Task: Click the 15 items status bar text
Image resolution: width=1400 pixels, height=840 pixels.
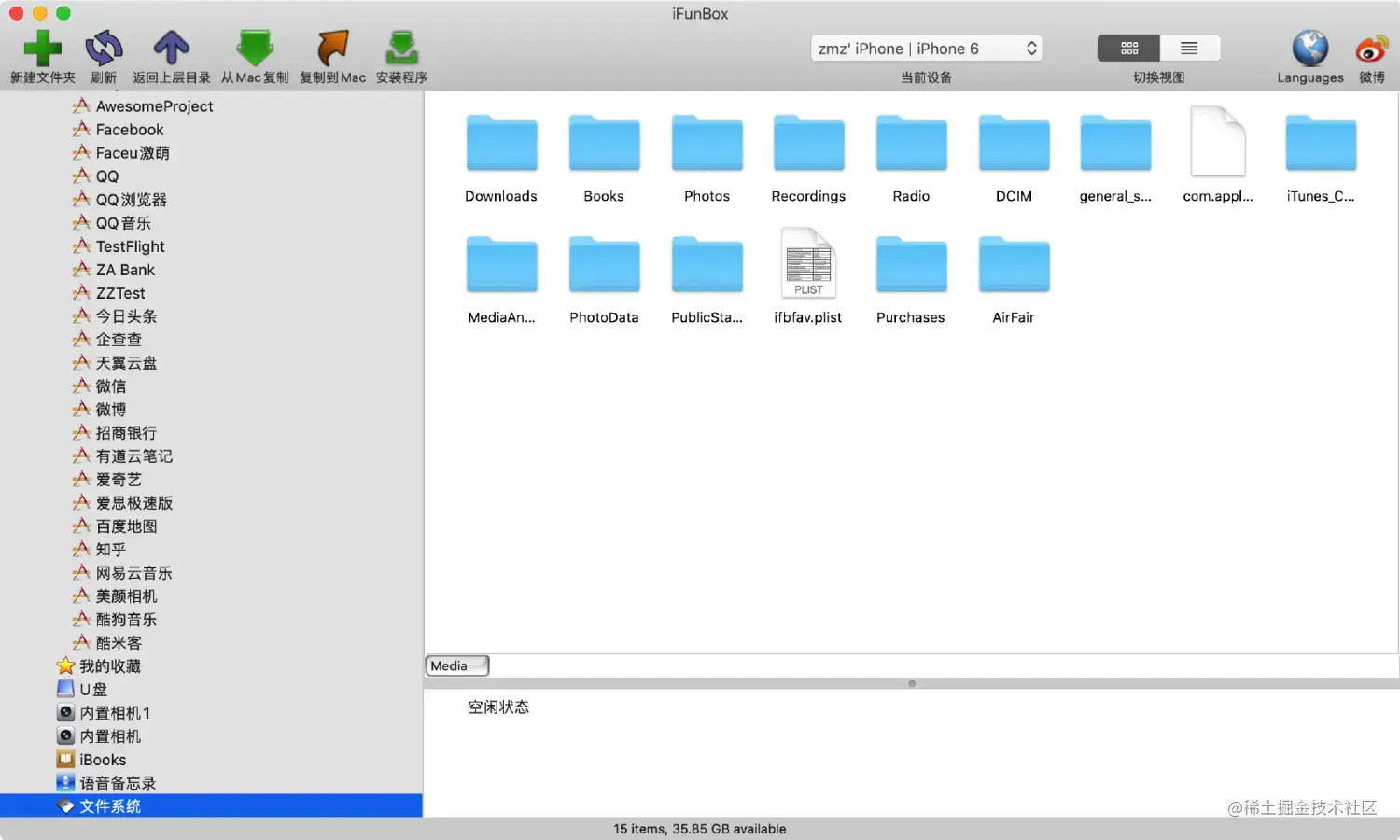Action: click(x=700, y=829)
